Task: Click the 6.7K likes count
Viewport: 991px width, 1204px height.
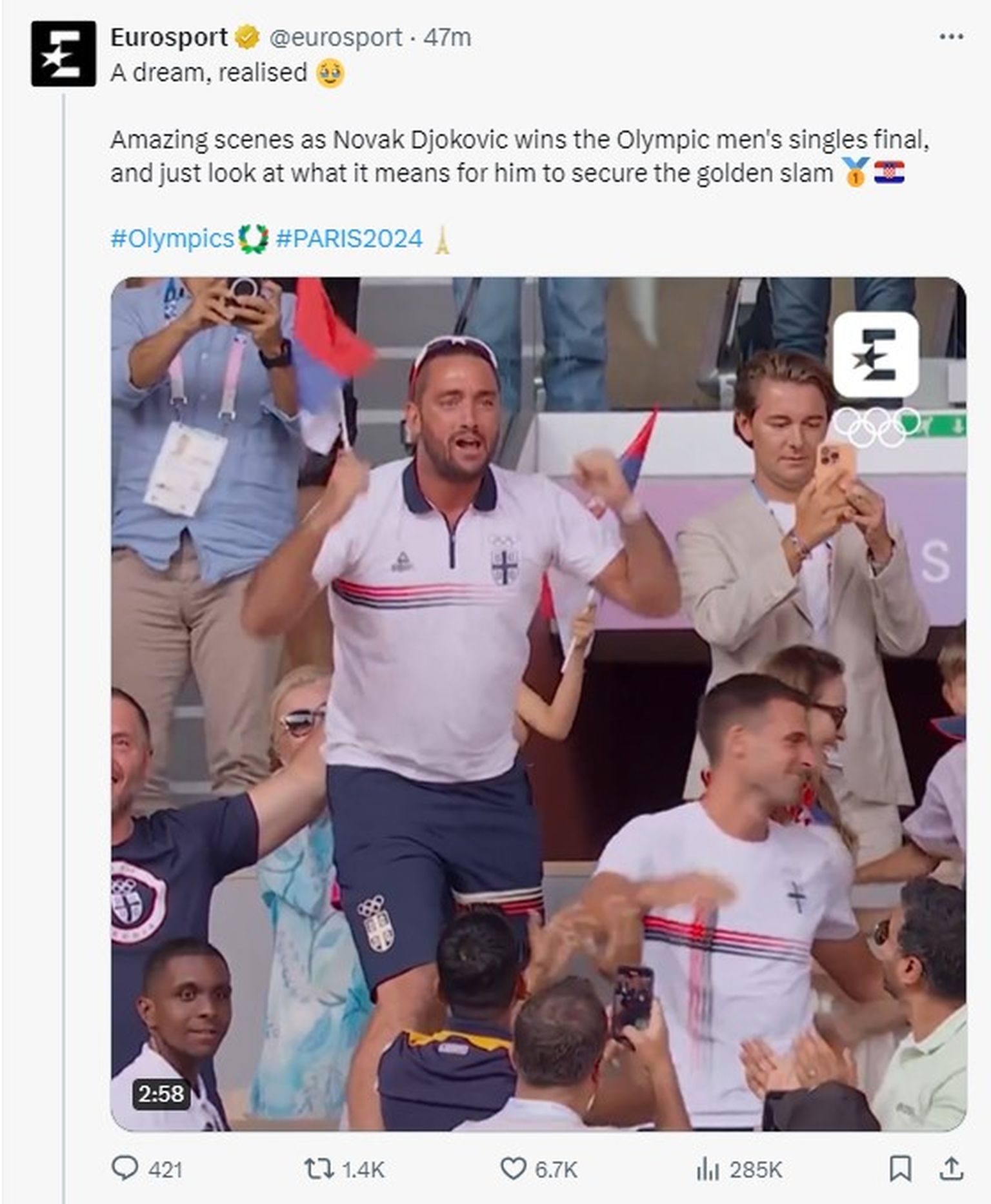Action: (x=556, y=1169)
